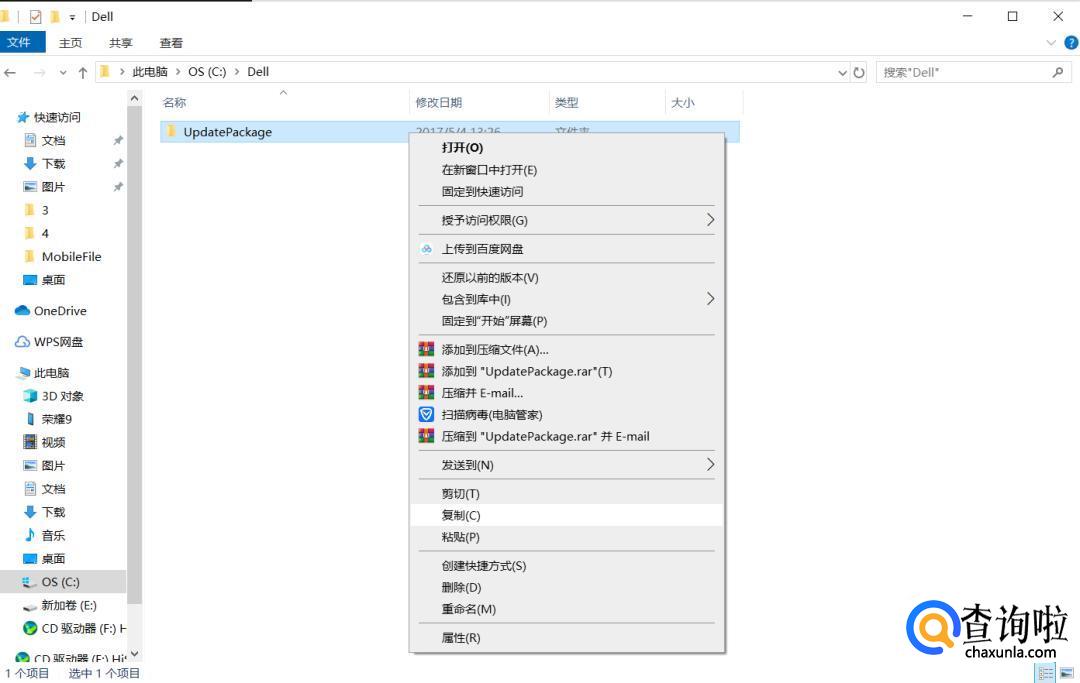Click Dell in address breadcrumb
The height and width of the screenshot is (683, 1080).
click(x=258, y=72)
